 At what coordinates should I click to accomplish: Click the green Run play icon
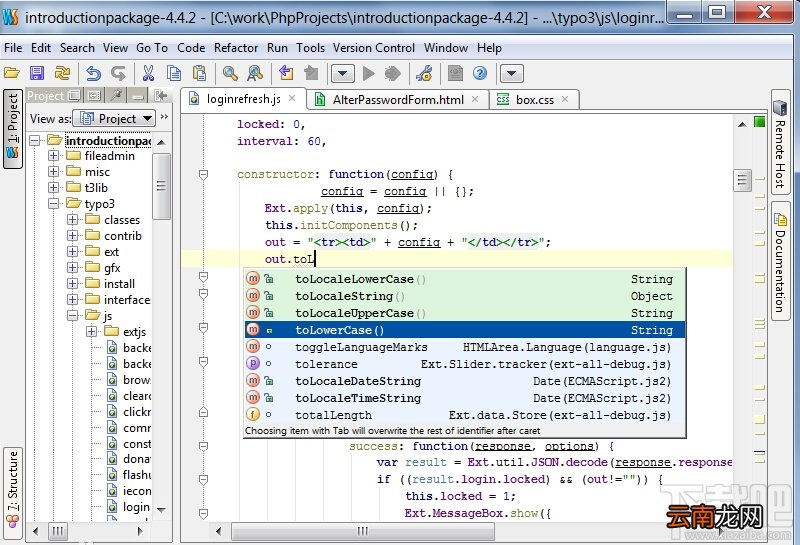[x=368, y=73]
